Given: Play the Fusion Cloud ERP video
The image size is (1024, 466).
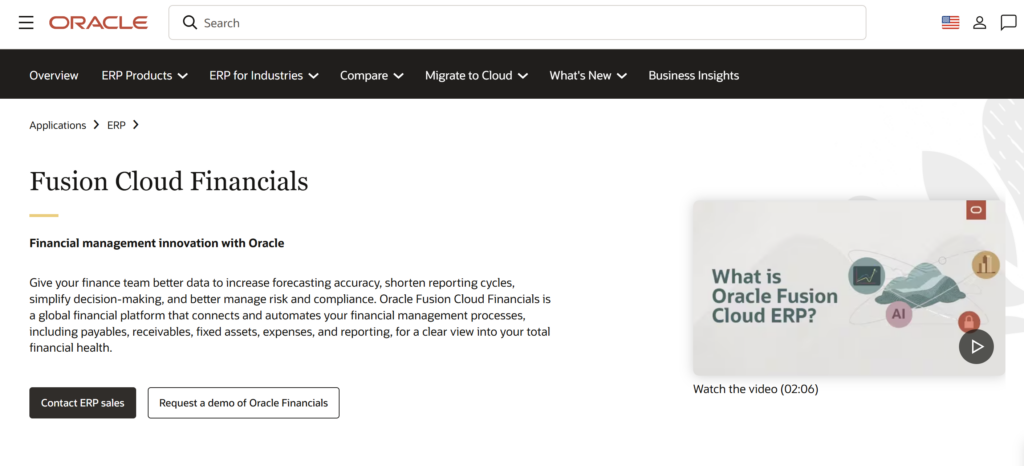Looking at the screenshot, I should [x=976, y=347].
